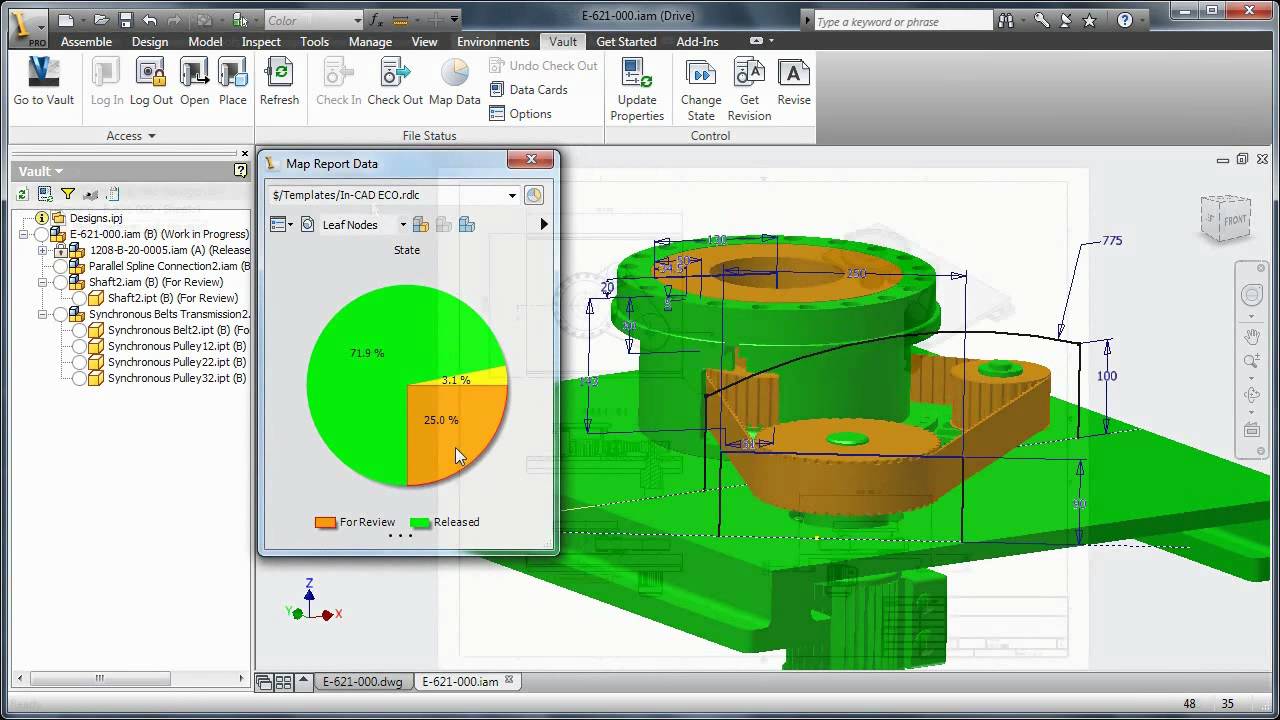Viewport: 1280px width, 720px height.
Task: Toggle status circle for Synchronous Belt2.ipt
Action: point(79,330)
